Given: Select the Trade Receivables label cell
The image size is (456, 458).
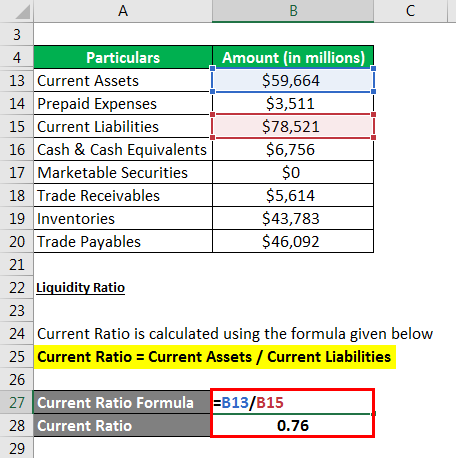Looking at the screenshot, I should [x=123, y=195].
